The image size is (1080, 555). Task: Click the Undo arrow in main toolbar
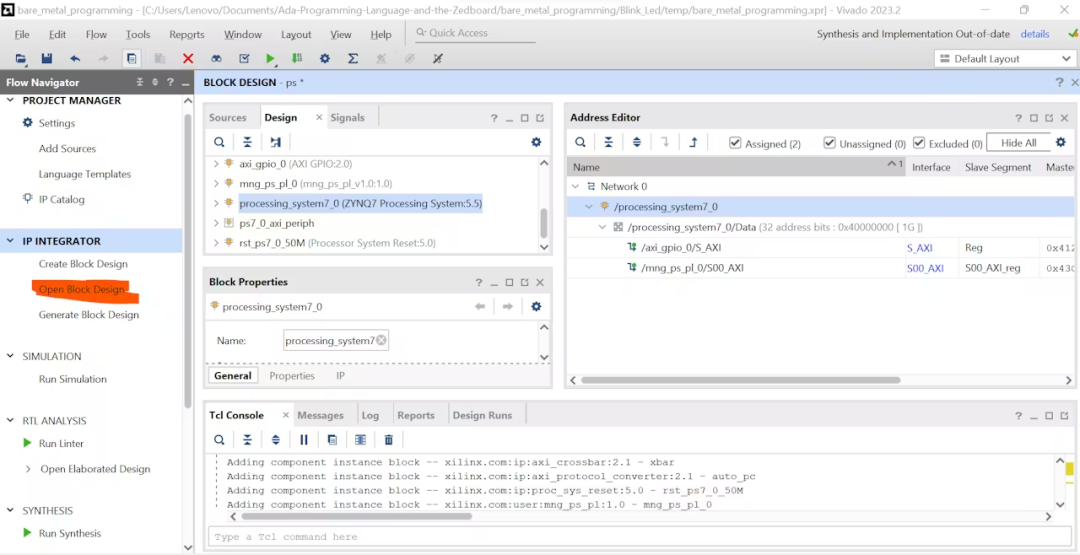75,59
